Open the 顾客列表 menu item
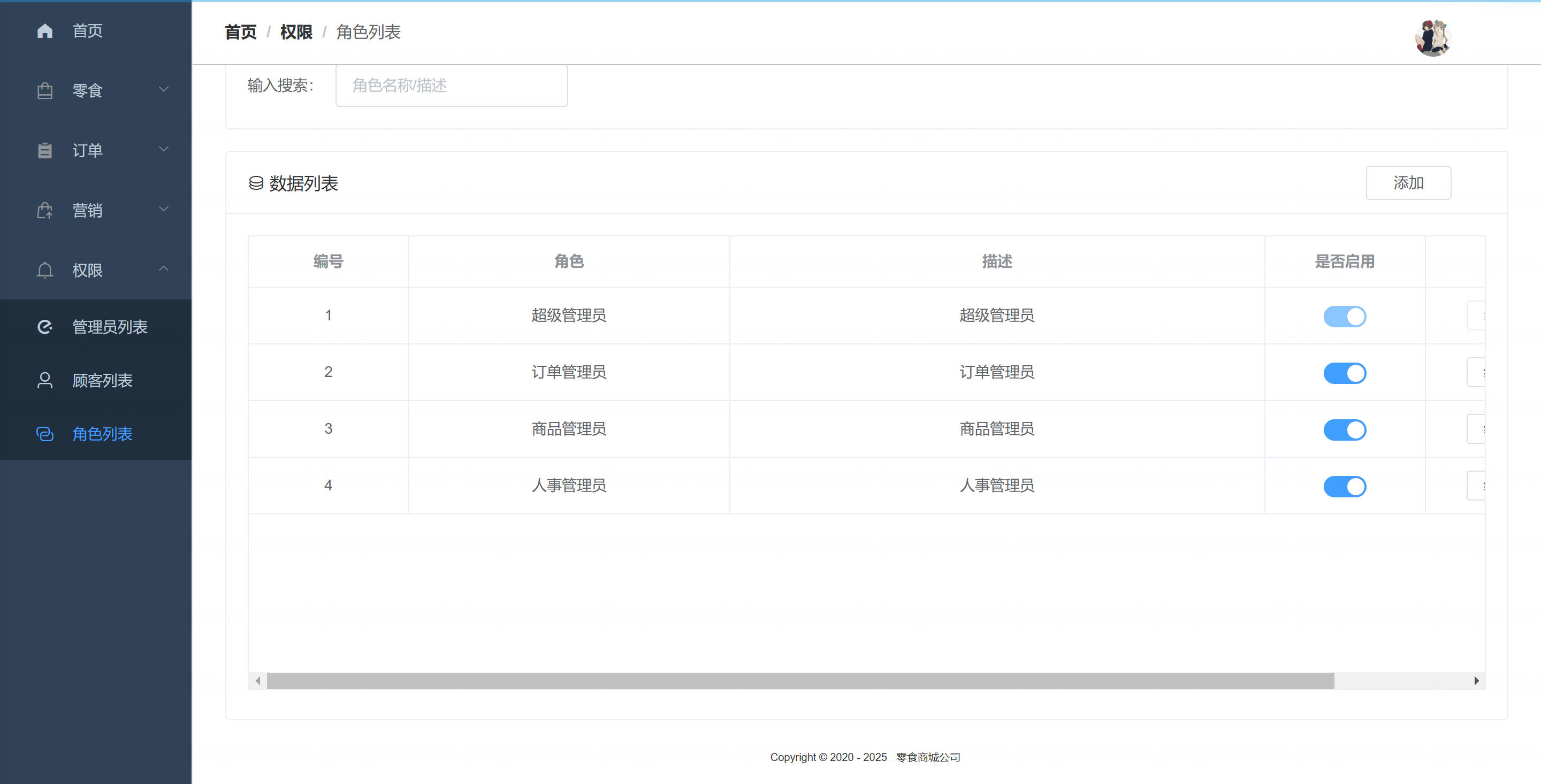This screenshot has width=1541, height=784. coord(96,380)
